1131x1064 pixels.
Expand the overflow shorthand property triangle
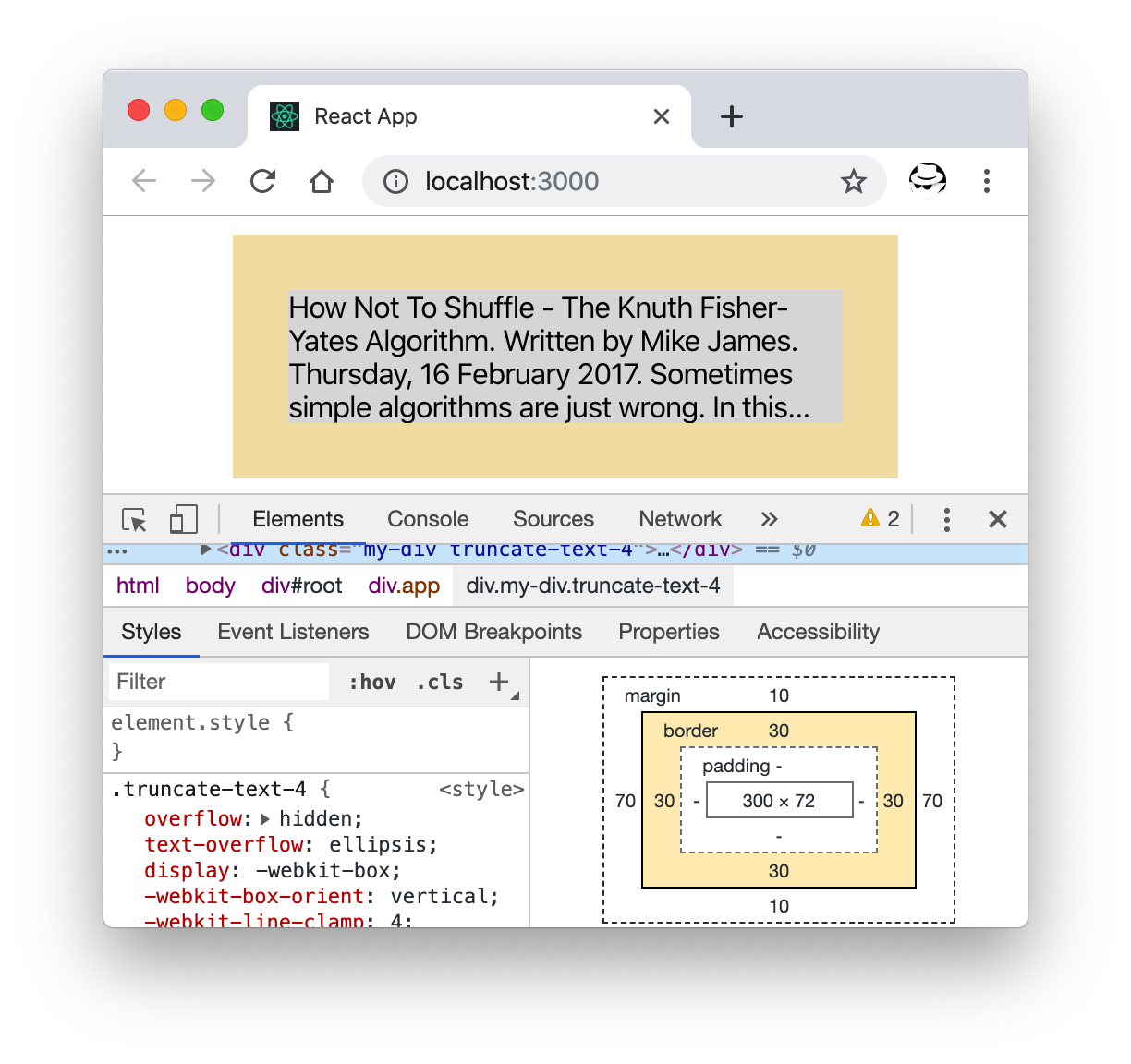[x=265, y=818]
